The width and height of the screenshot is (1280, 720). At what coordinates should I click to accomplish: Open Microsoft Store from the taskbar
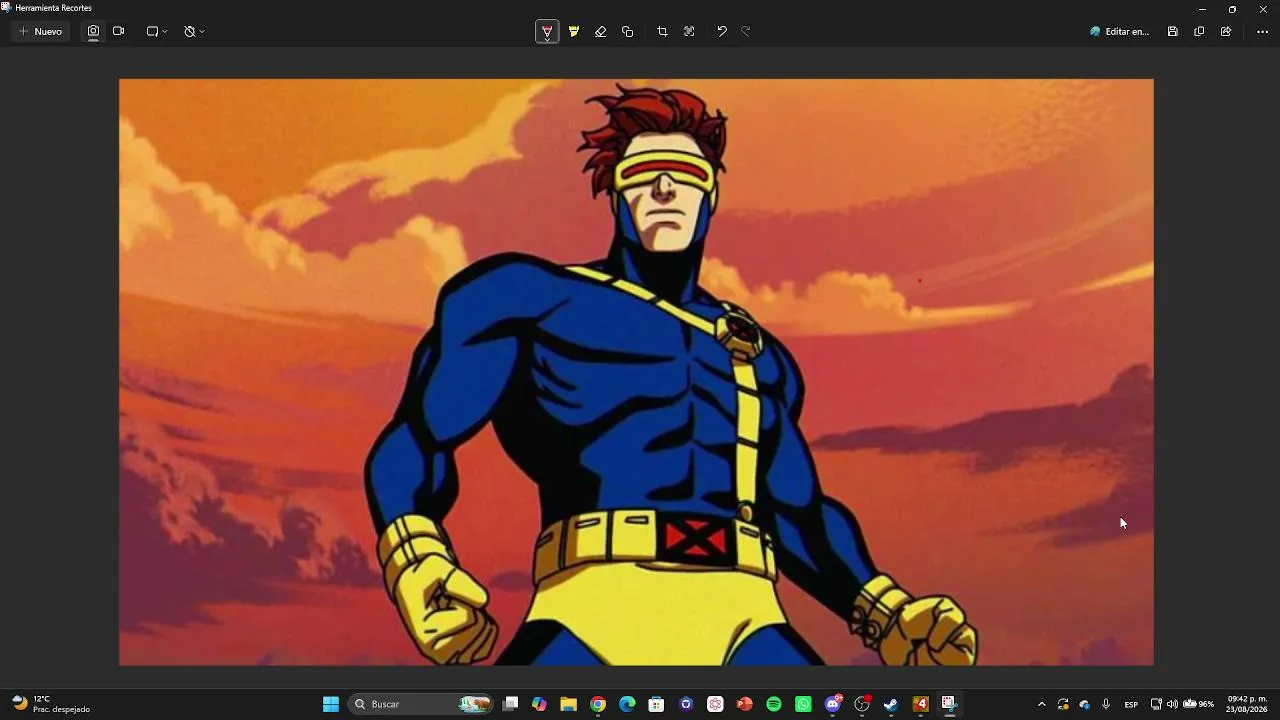point(656,704)
